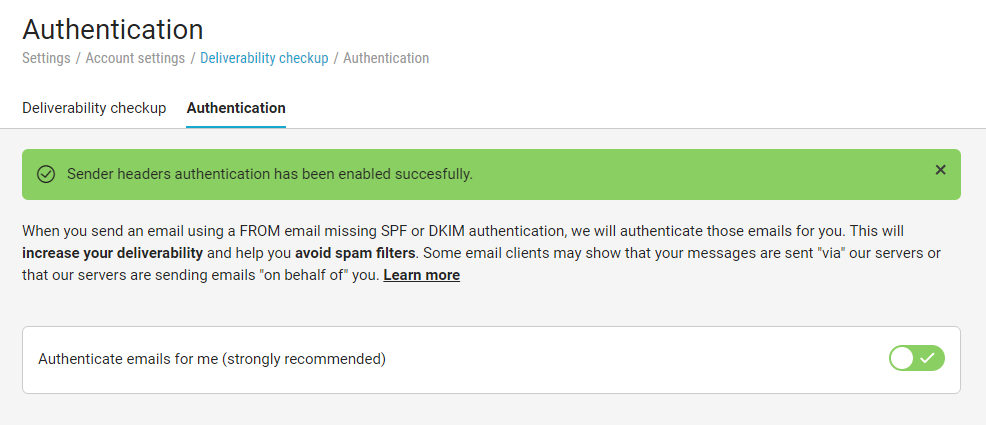Click the Authenticate emails for me label
The image size is (986, 425).
[212, 358]
